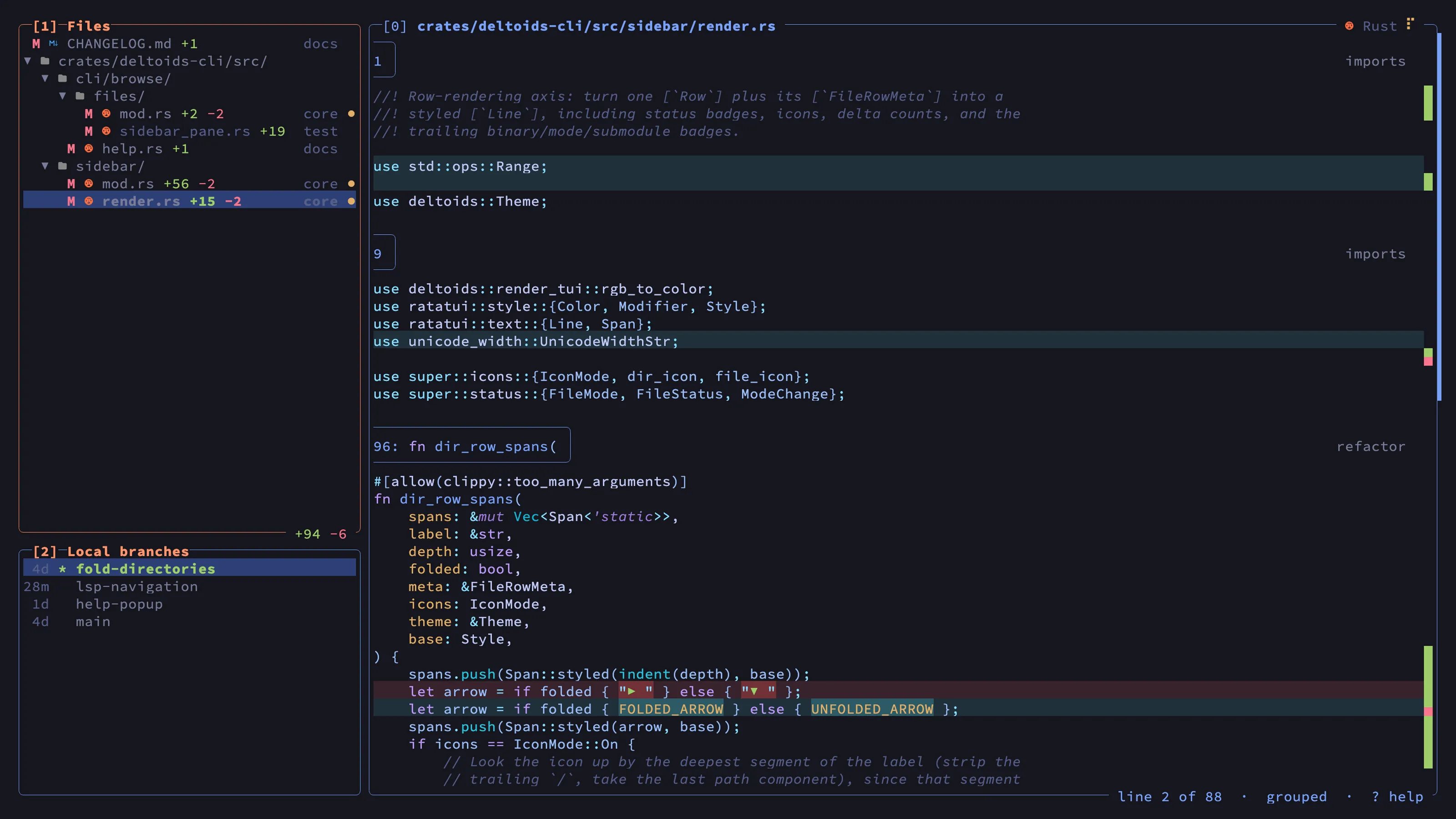Screen dimensions: 1456x819
Task: Click the folder icon for crates/deltoids-cli/src/
Action: coord(45,61)
